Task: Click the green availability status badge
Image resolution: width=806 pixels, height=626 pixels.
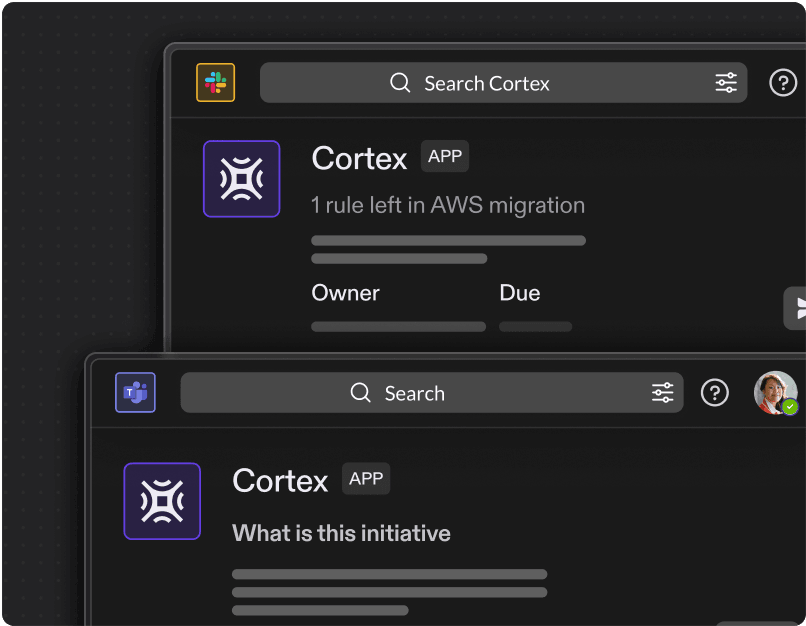Action: tap(790, 407)
